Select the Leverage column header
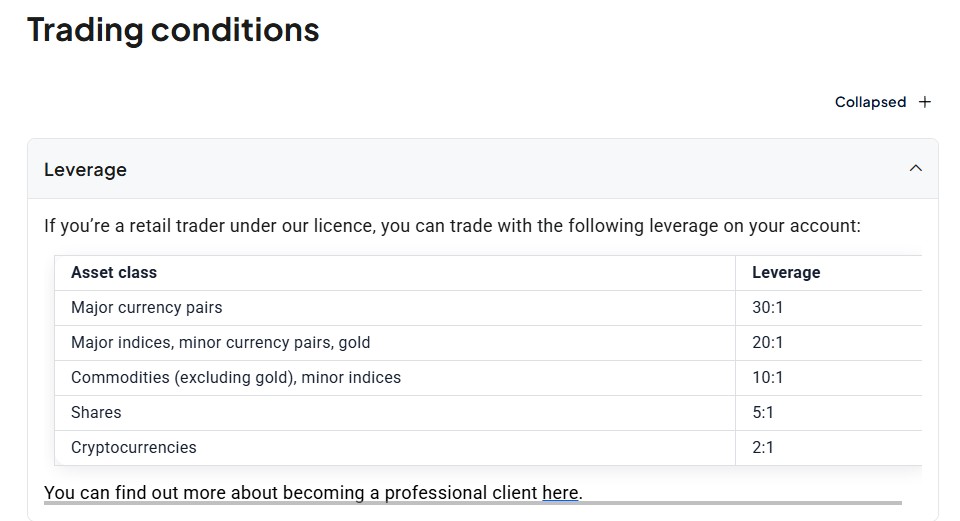The width and height of the screenshot is (960, 521). [786, 272]
